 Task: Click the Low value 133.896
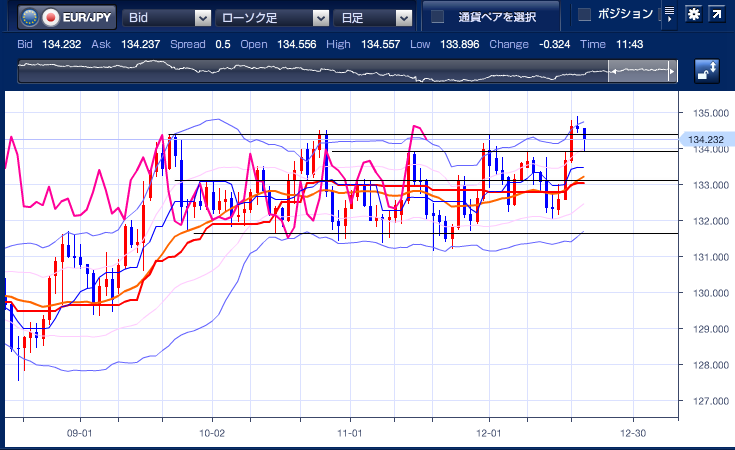(x=459, y=45)
